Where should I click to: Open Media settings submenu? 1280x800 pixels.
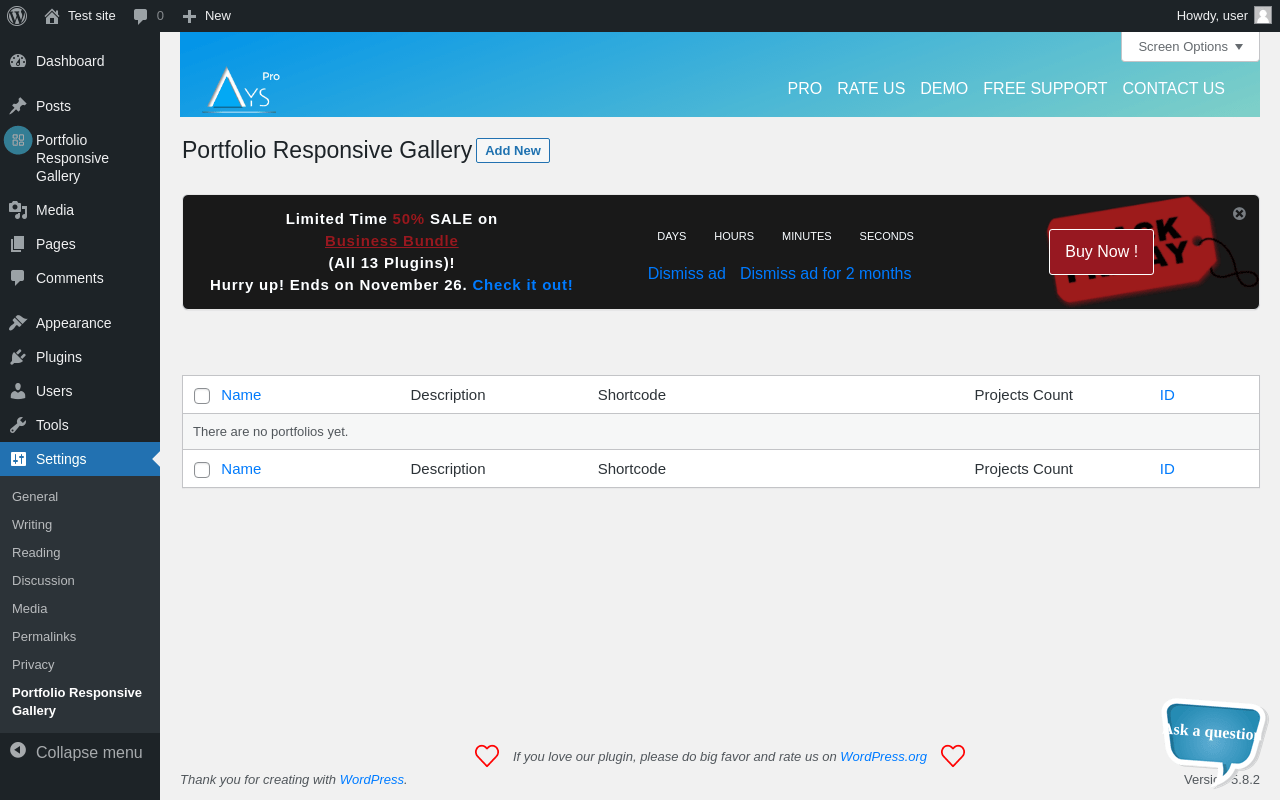point(30,609)
